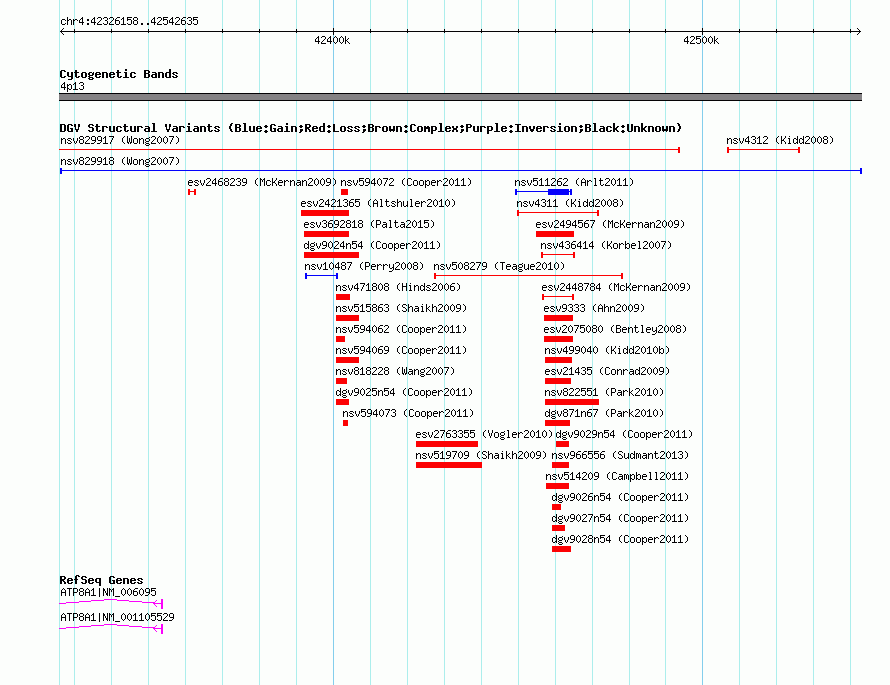890x685 pixels.
Task: Open nsv515863 (Shaikh2009) variant
Action: pyautogui.click(x=401, y=308)
